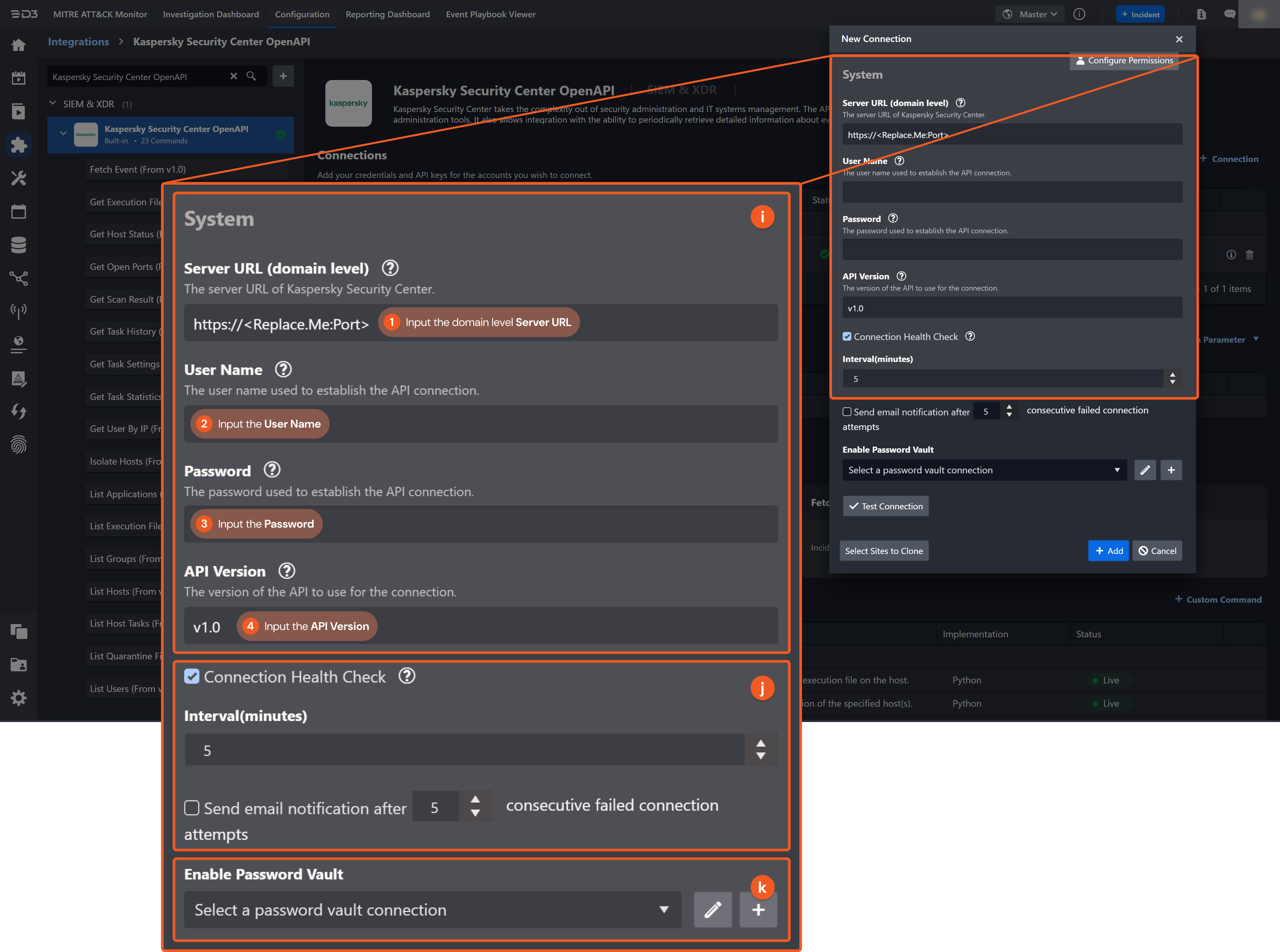Image resolution: width=1280 pixels, height=952 pixels.
Task: Open the Utility Commands wrench tool
Action: [18, 178]
